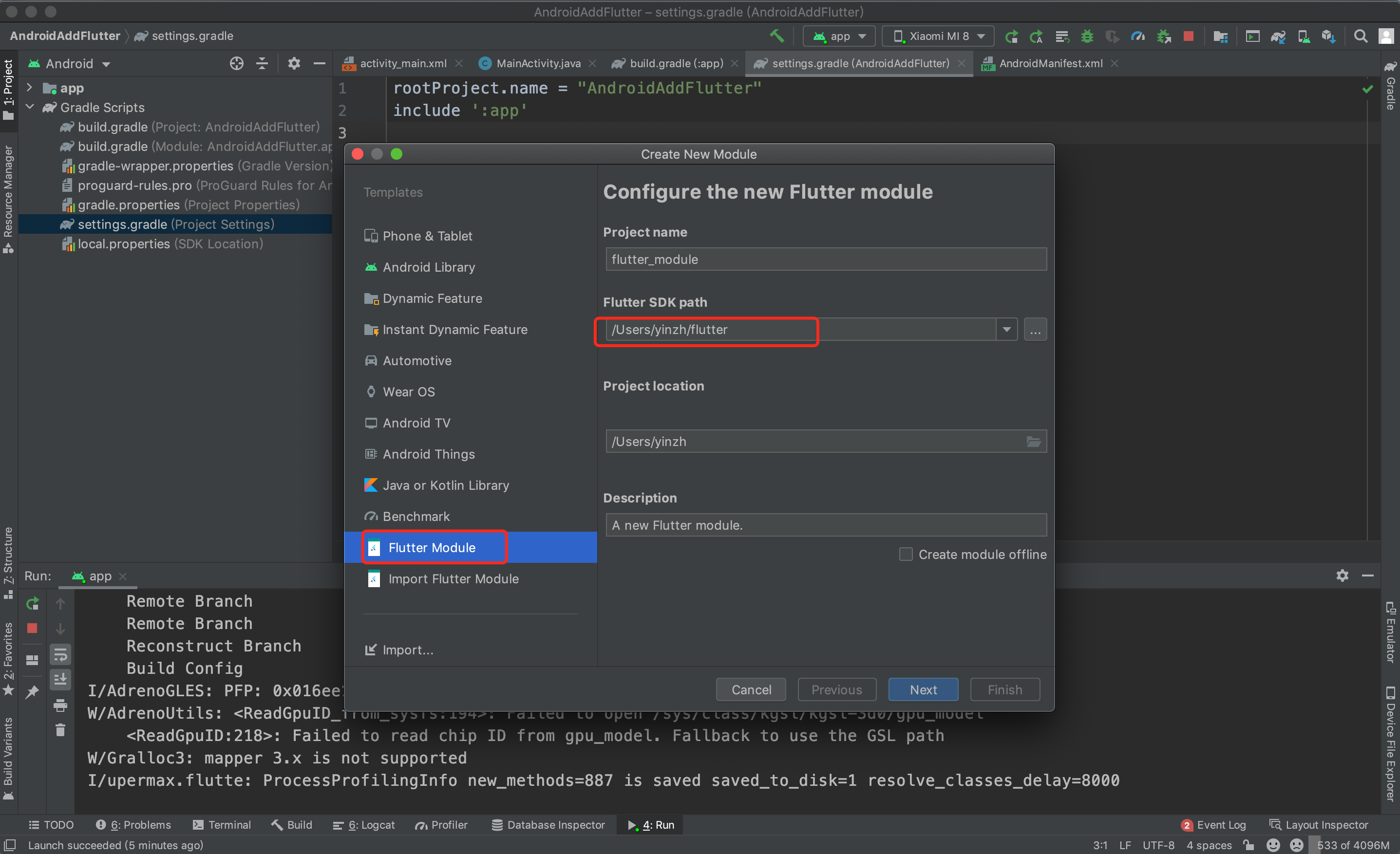Click Project panel settings gear icon

(293, 64)
